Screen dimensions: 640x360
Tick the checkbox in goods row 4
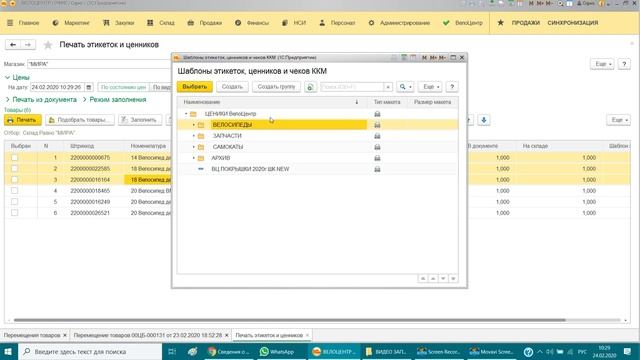[x=15, y=191]
